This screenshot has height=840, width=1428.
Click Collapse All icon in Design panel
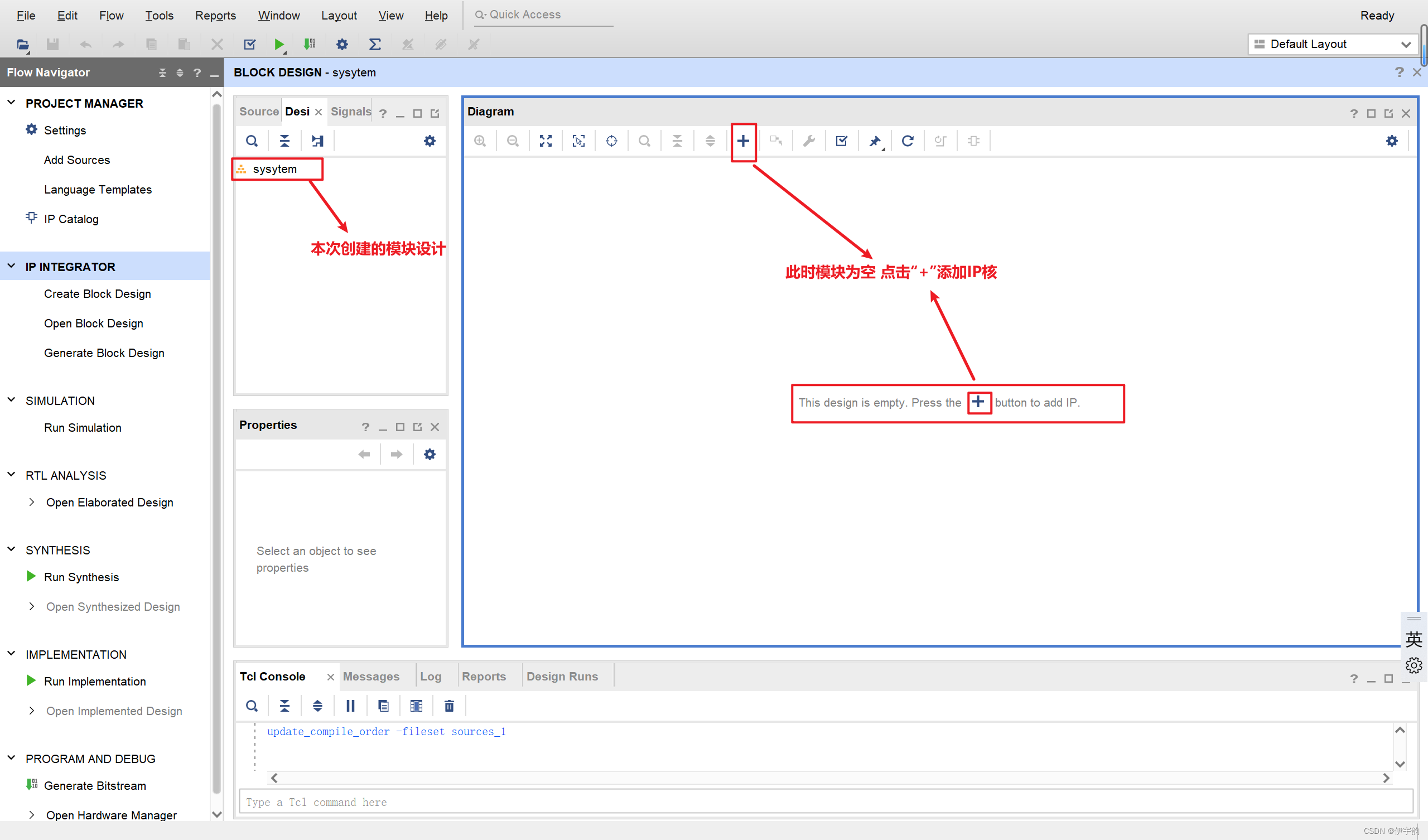pos(284,141)
